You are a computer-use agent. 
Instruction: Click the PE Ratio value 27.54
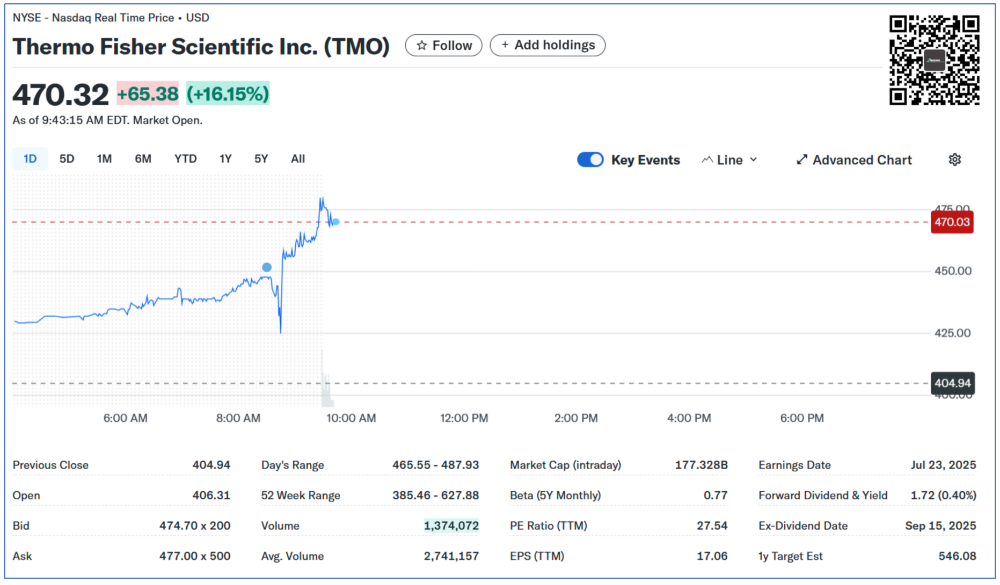[x=712, y=526]
